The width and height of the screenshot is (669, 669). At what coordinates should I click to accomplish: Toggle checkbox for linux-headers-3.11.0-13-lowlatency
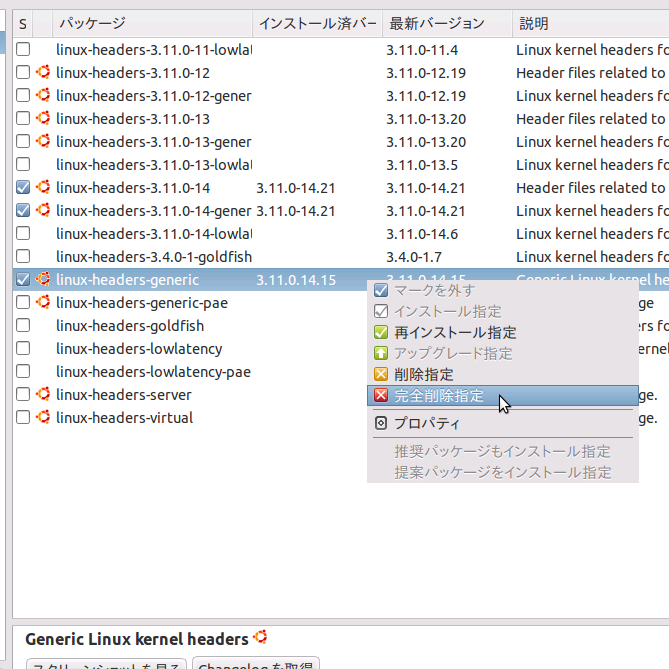23,165
